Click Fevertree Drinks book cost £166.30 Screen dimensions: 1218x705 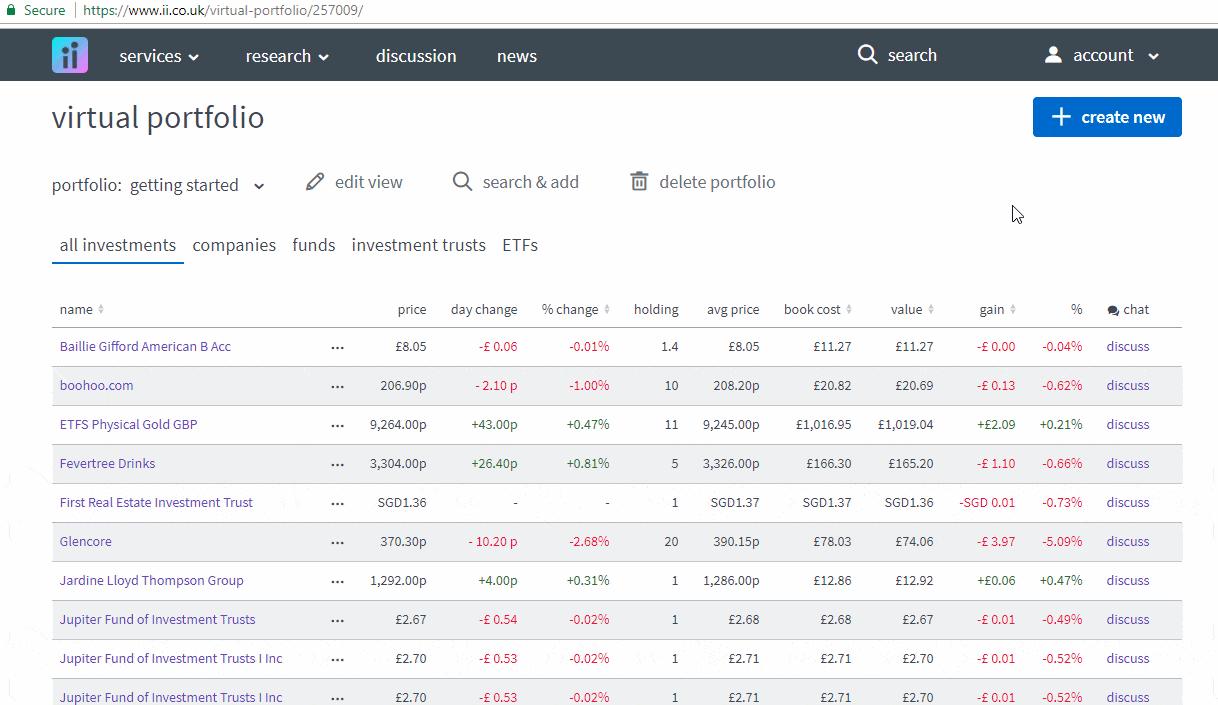(x=827, y=464)
